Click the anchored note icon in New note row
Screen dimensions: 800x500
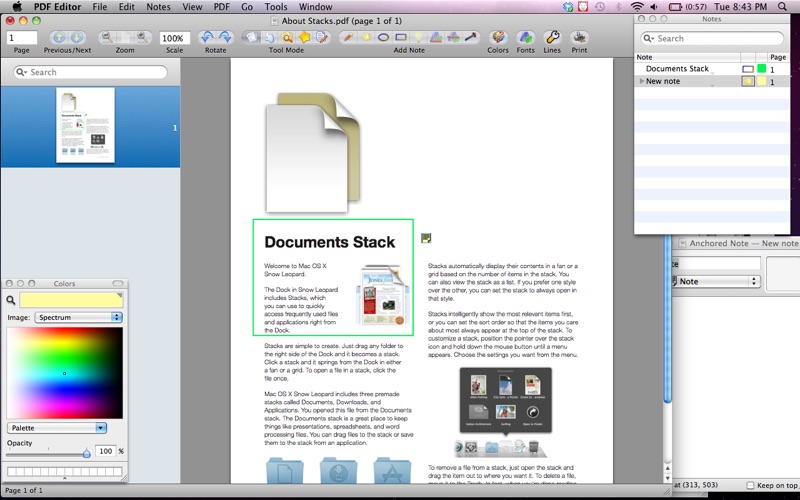pos(747,81)
